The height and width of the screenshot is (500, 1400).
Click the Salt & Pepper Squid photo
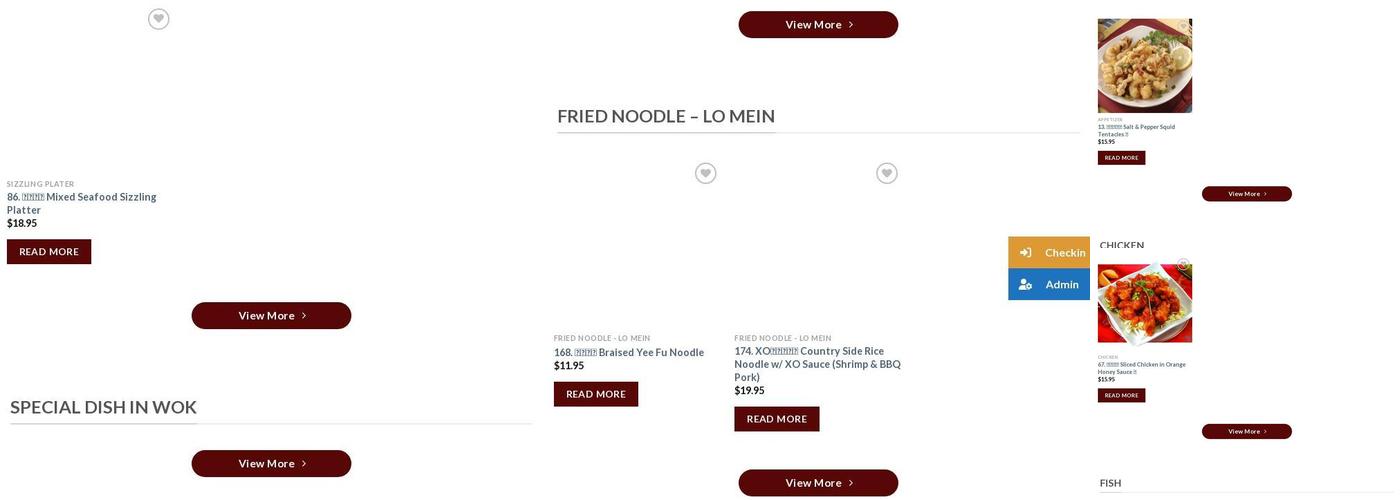[1144, 68]
